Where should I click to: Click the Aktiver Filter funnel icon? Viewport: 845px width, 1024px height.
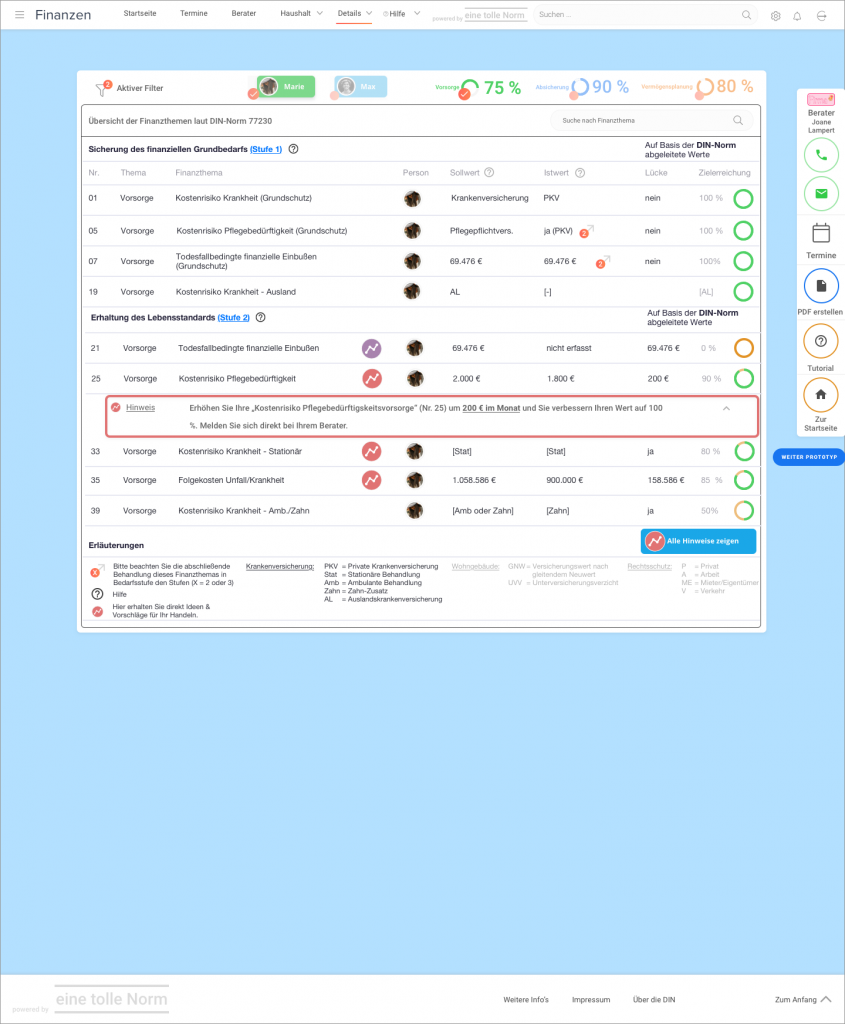pyautogui.click(x=101, y=88)
